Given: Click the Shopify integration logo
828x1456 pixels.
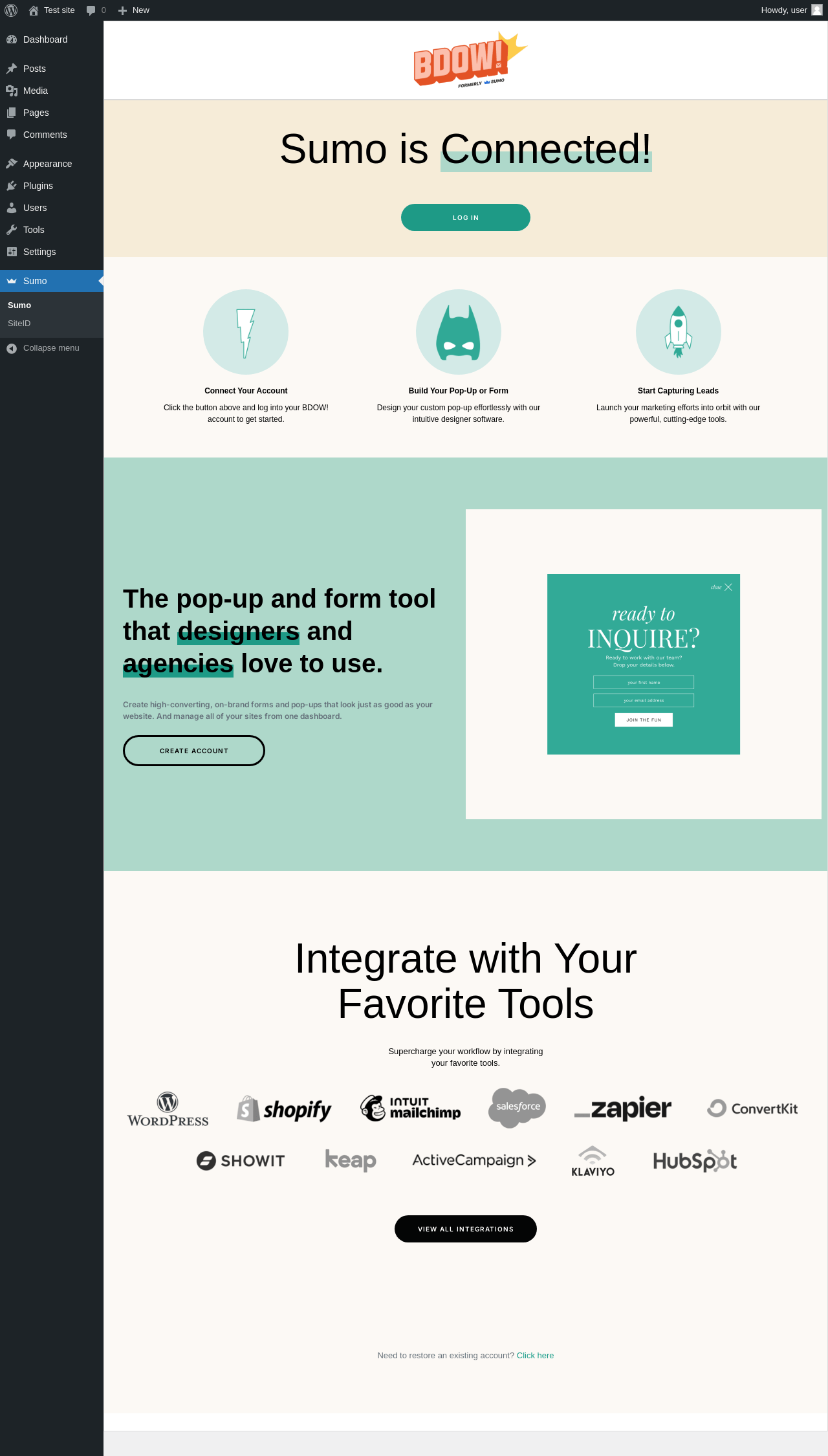Looking at the screenshot, I should (x=284, y=1109).
